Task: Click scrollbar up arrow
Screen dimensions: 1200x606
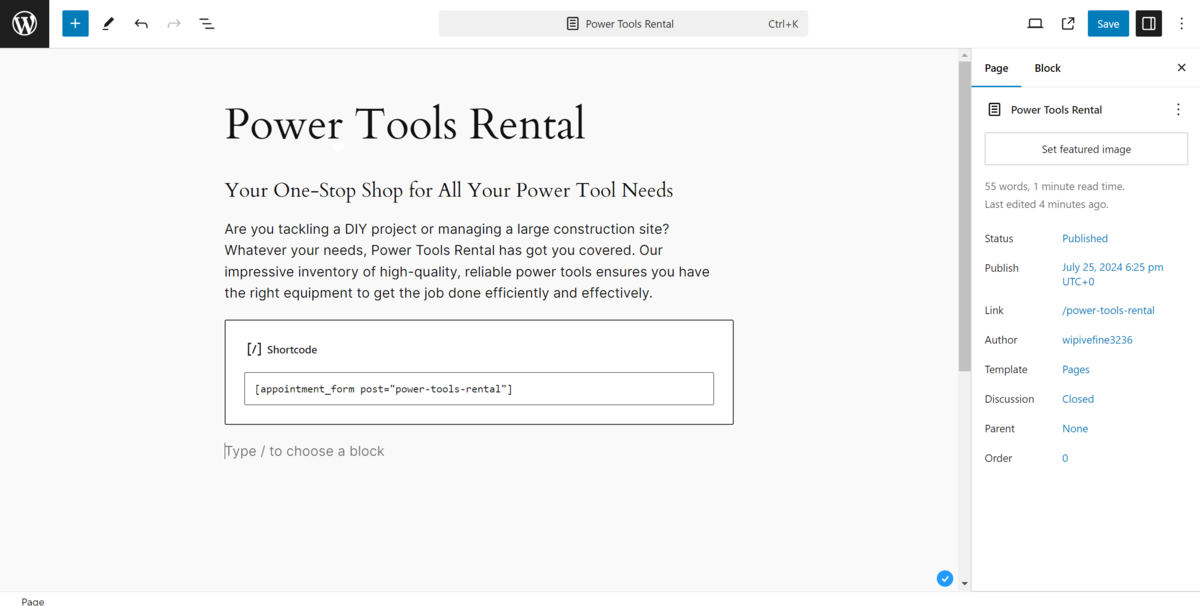Action: point(964,53)
